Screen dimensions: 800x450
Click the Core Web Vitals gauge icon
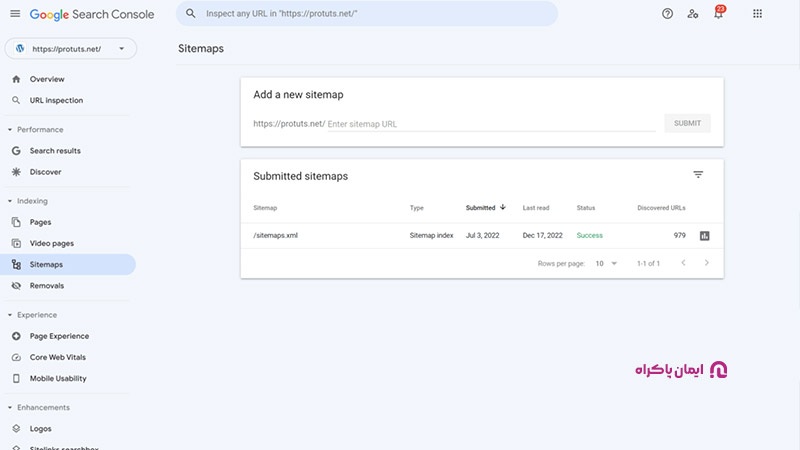pos(16,358)
